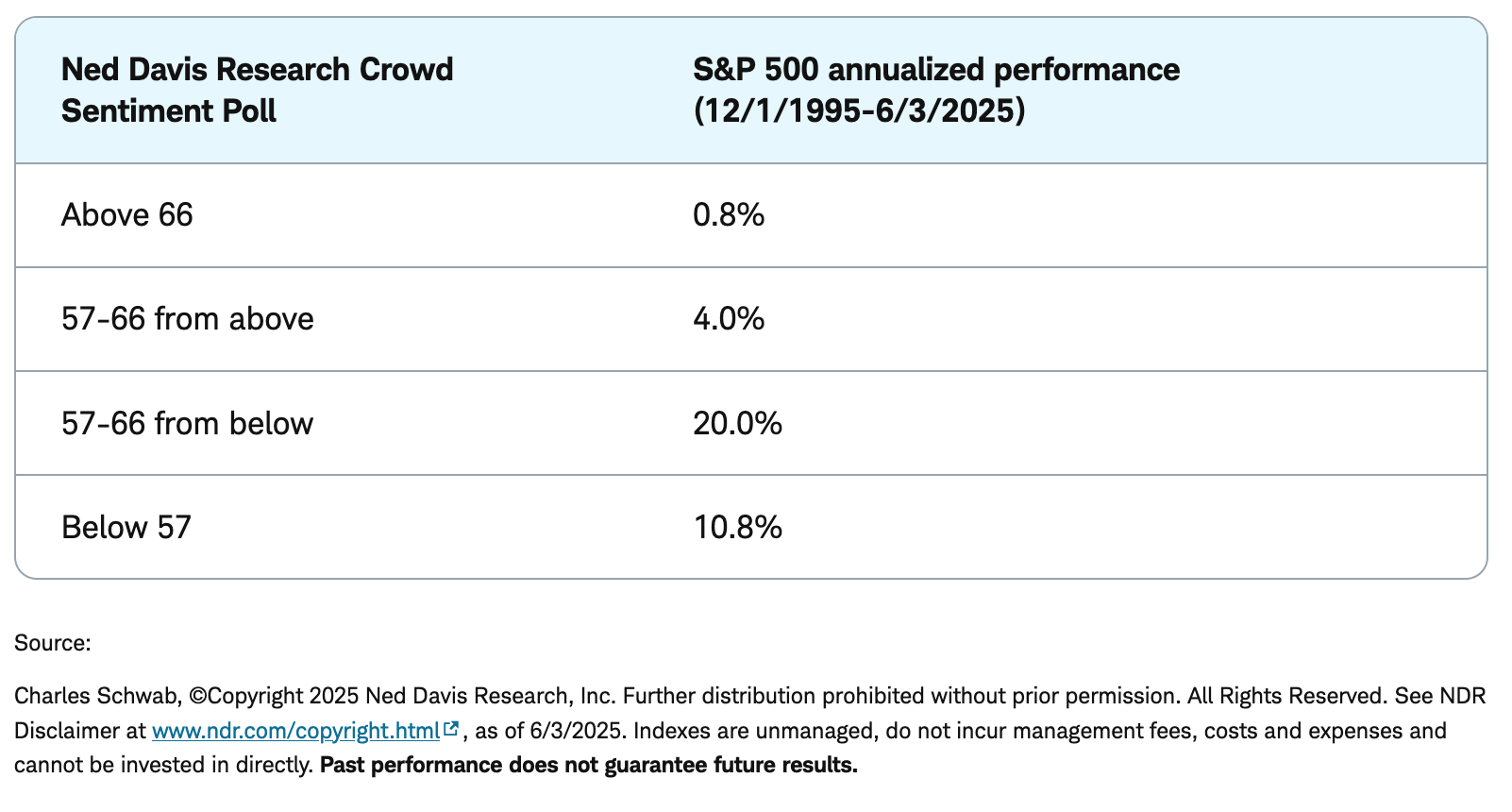This screenshot has width=1512, height=812.
Task: Click the external link icon after copyright URL
Action: (x=451, y=729)
